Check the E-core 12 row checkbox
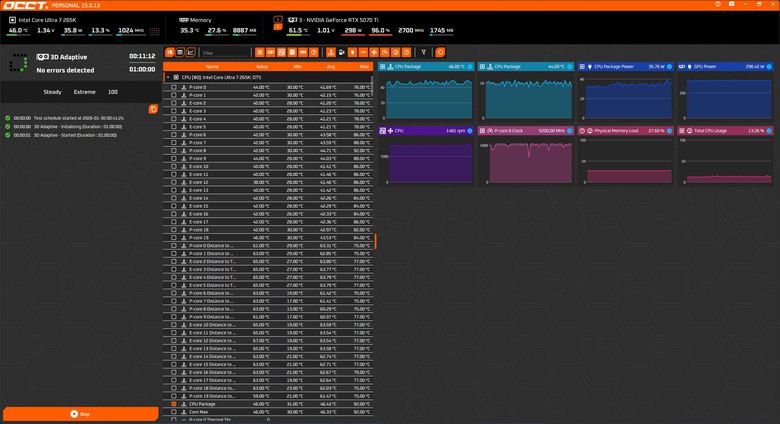The image size is (780, 424). point(174,182)
